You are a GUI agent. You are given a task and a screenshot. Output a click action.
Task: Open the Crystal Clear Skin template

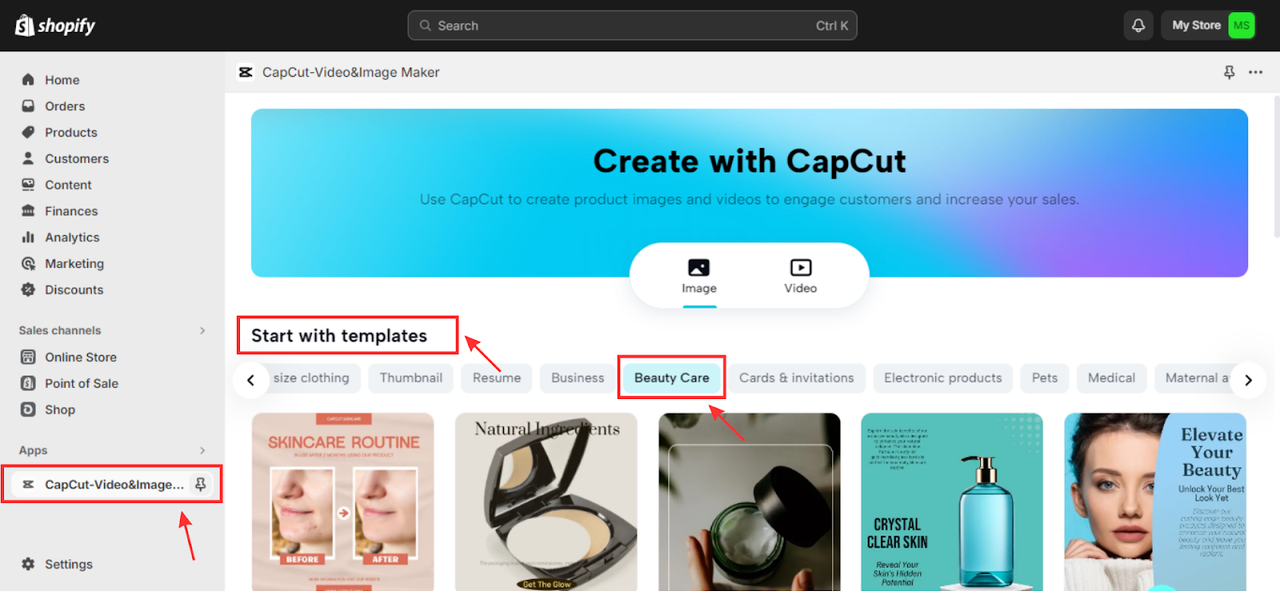(952, 502)
